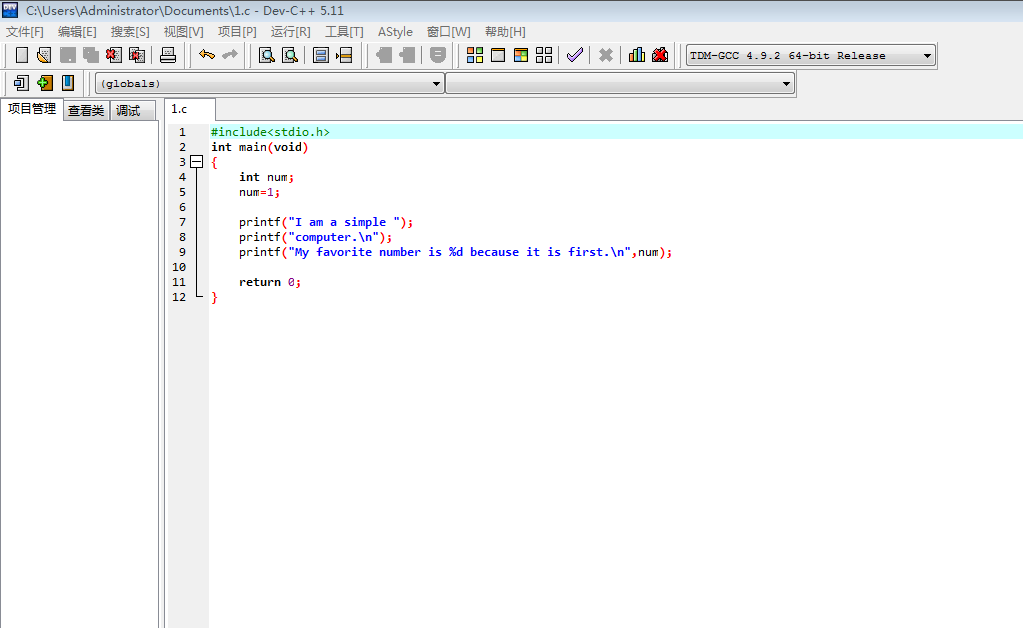Screen dimensions: 1023x628
Task: Click the Close All files icon
Action: 137,55
